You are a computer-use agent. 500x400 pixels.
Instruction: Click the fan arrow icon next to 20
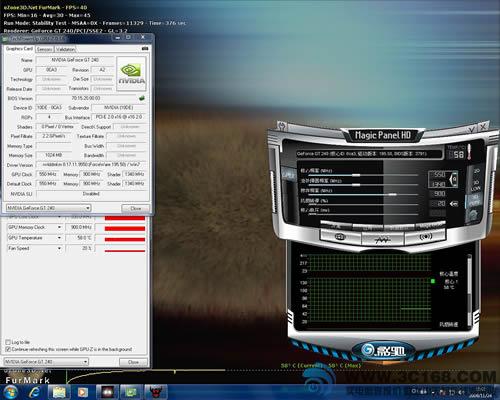(x=454, y=204)
